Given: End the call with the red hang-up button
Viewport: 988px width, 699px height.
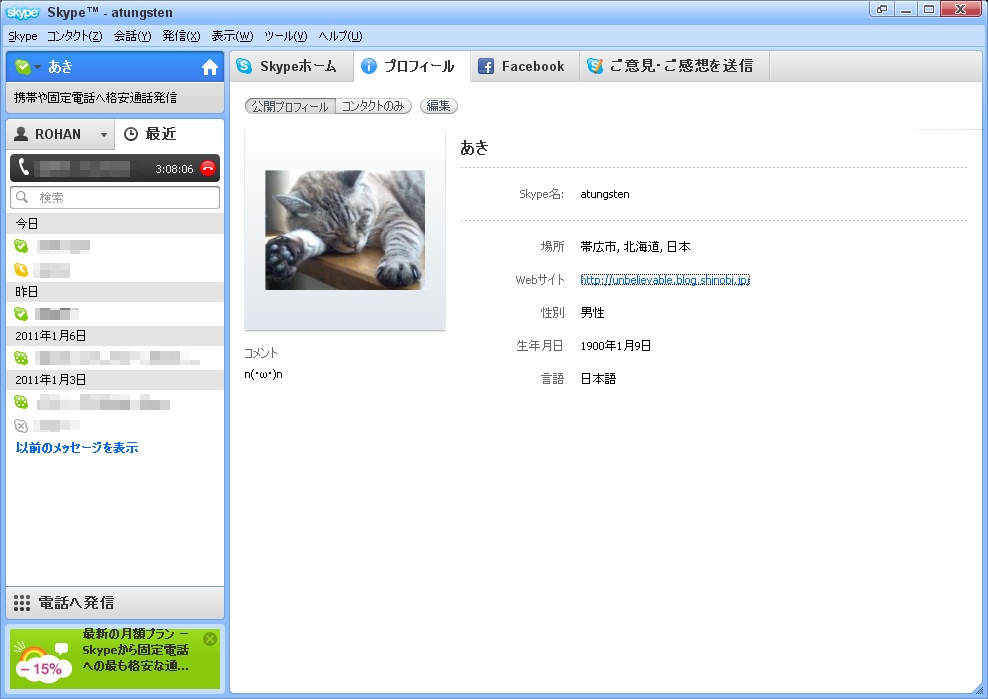Looking at the screenshot, I should tap(208, 168).
